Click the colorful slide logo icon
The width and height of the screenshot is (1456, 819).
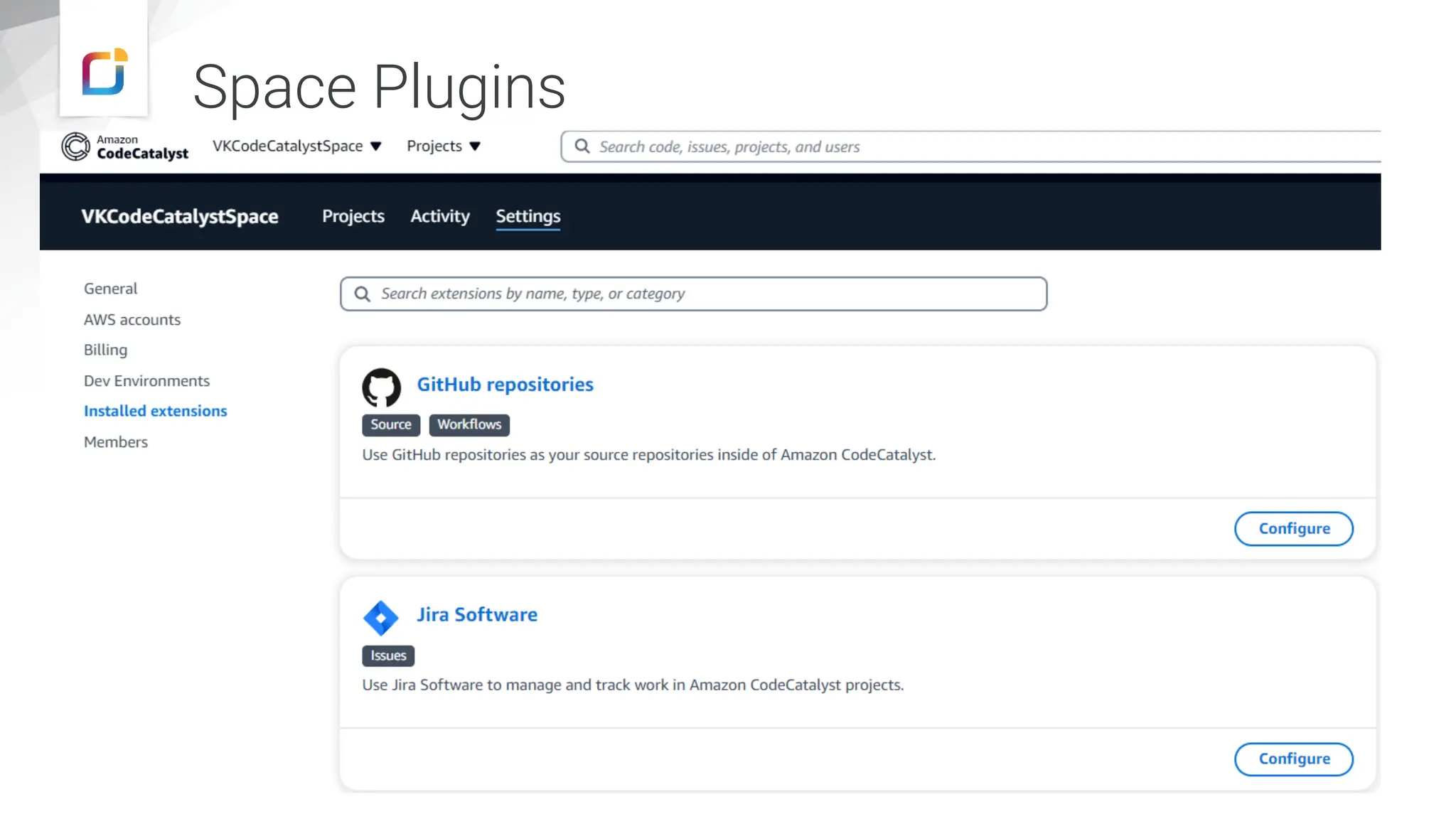(x=104, y=72)
